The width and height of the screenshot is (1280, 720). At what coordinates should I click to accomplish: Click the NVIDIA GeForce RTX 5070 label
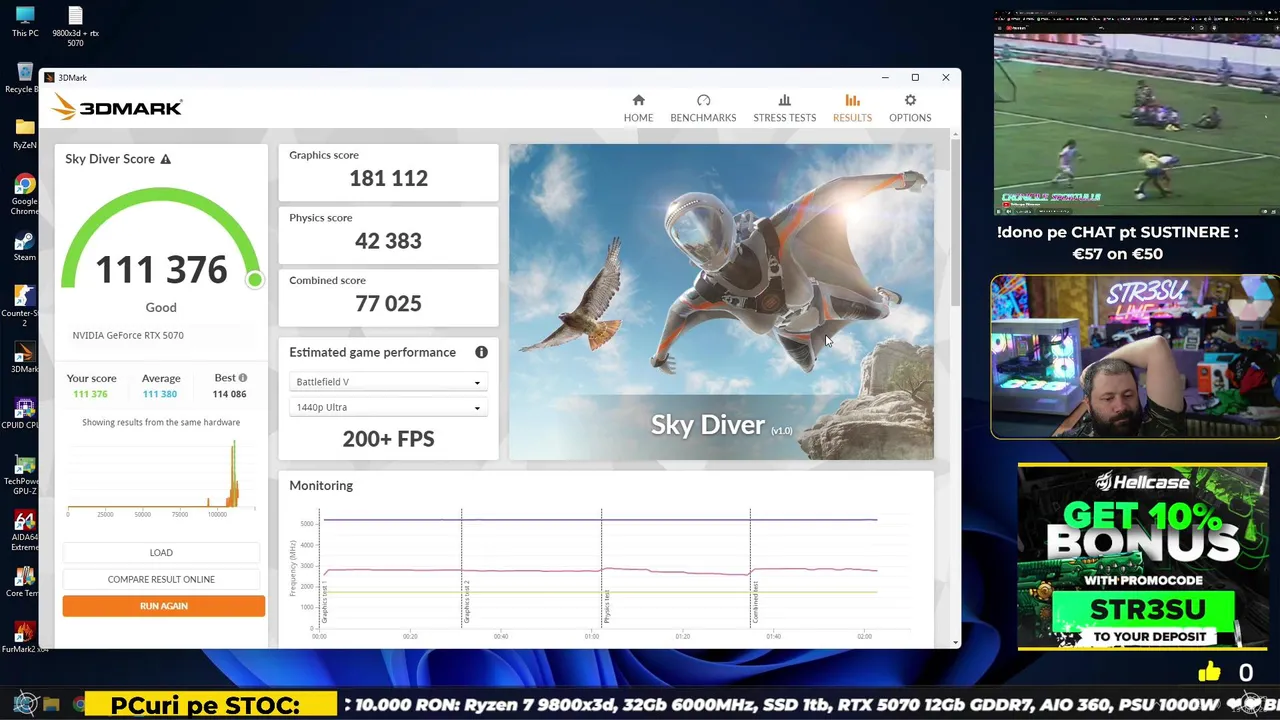click(x=128, y=335)
